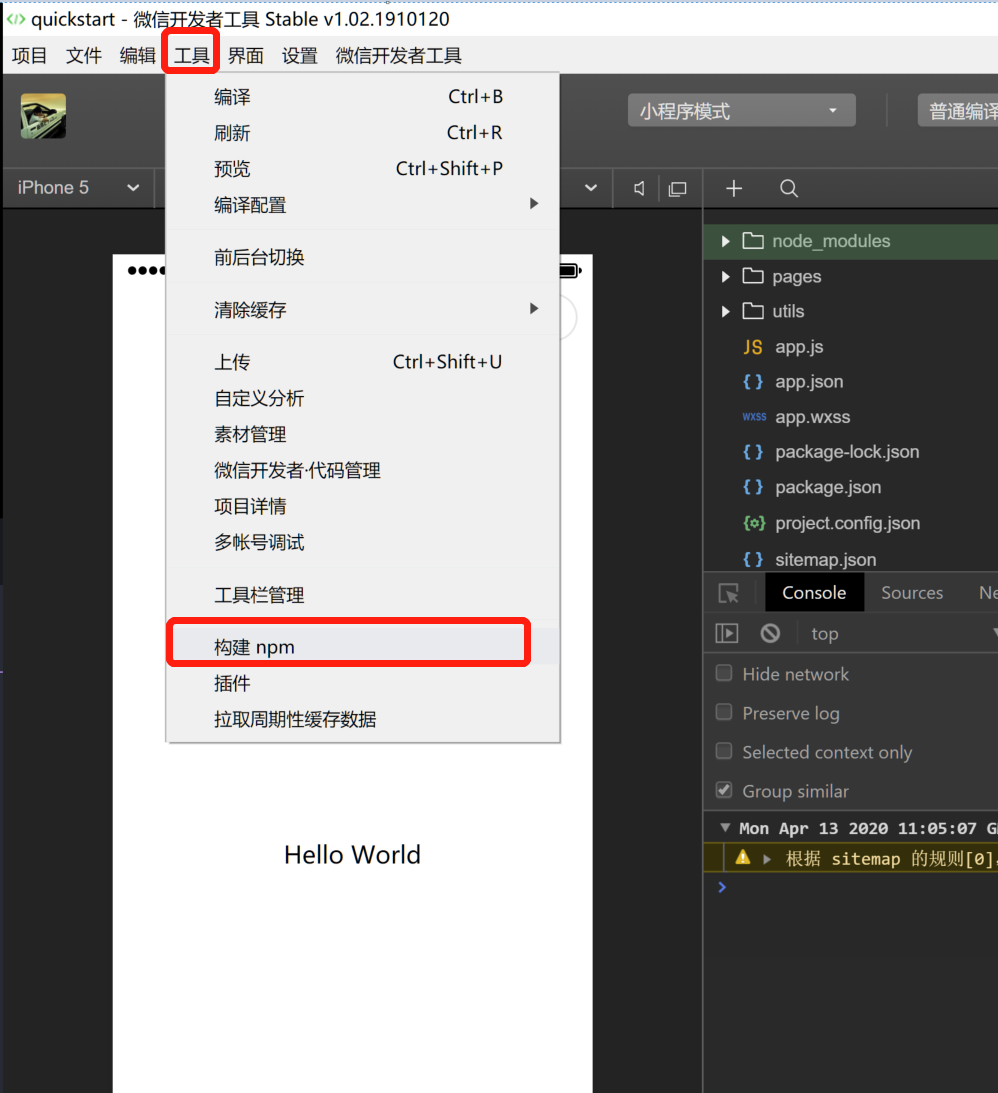
Task: Select 上传 menu entry
Action: (x=362, y=362)
